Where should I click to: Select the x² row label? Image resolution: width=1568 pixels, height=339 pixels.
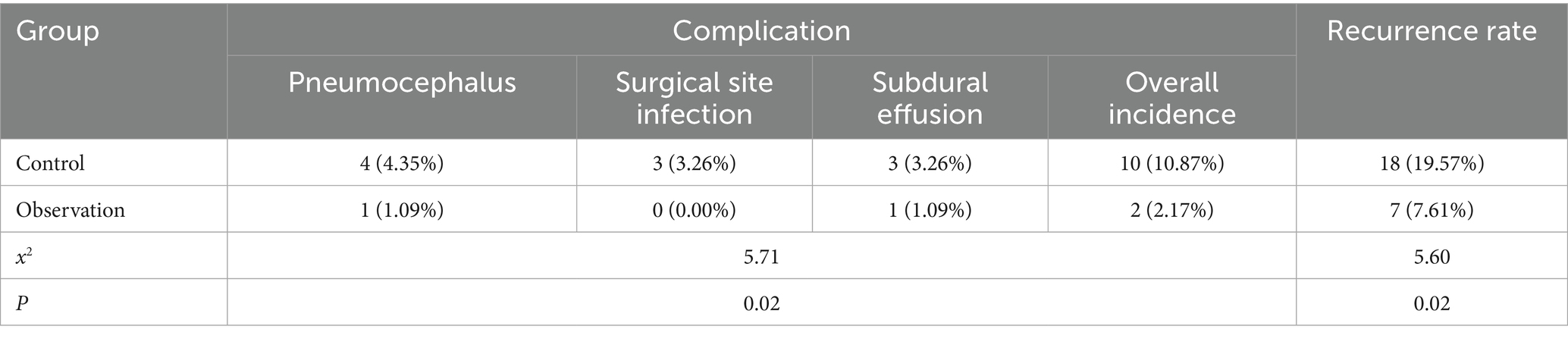pos(26,257)
